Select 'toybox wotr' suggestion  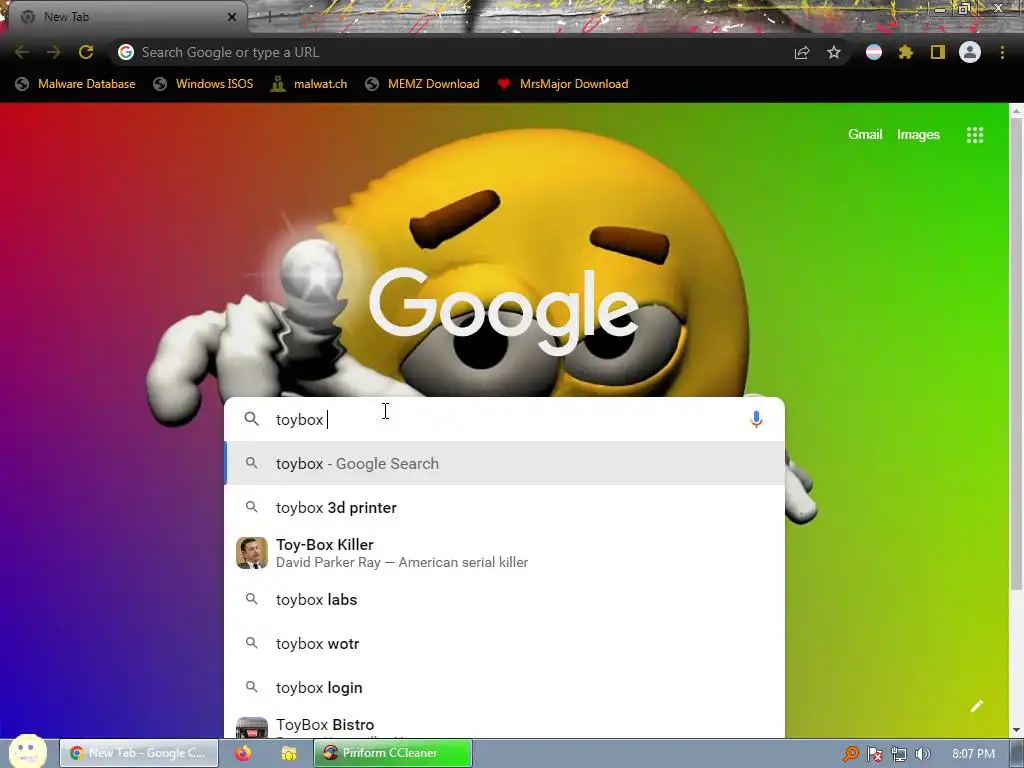504,643
